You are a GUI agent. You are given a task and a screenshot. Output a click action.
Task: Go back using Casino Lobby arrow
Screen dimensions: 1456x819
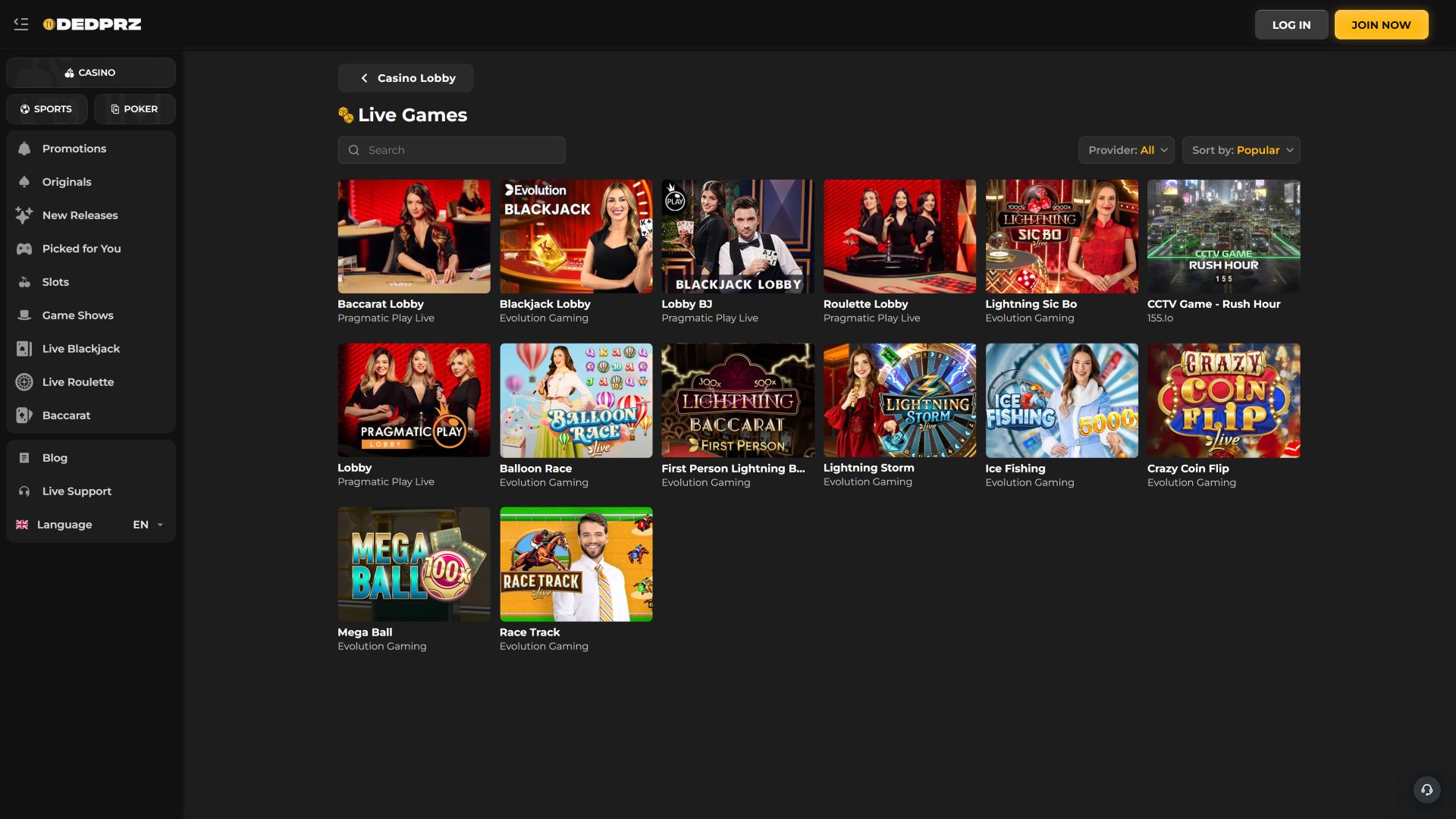point(365,78)
